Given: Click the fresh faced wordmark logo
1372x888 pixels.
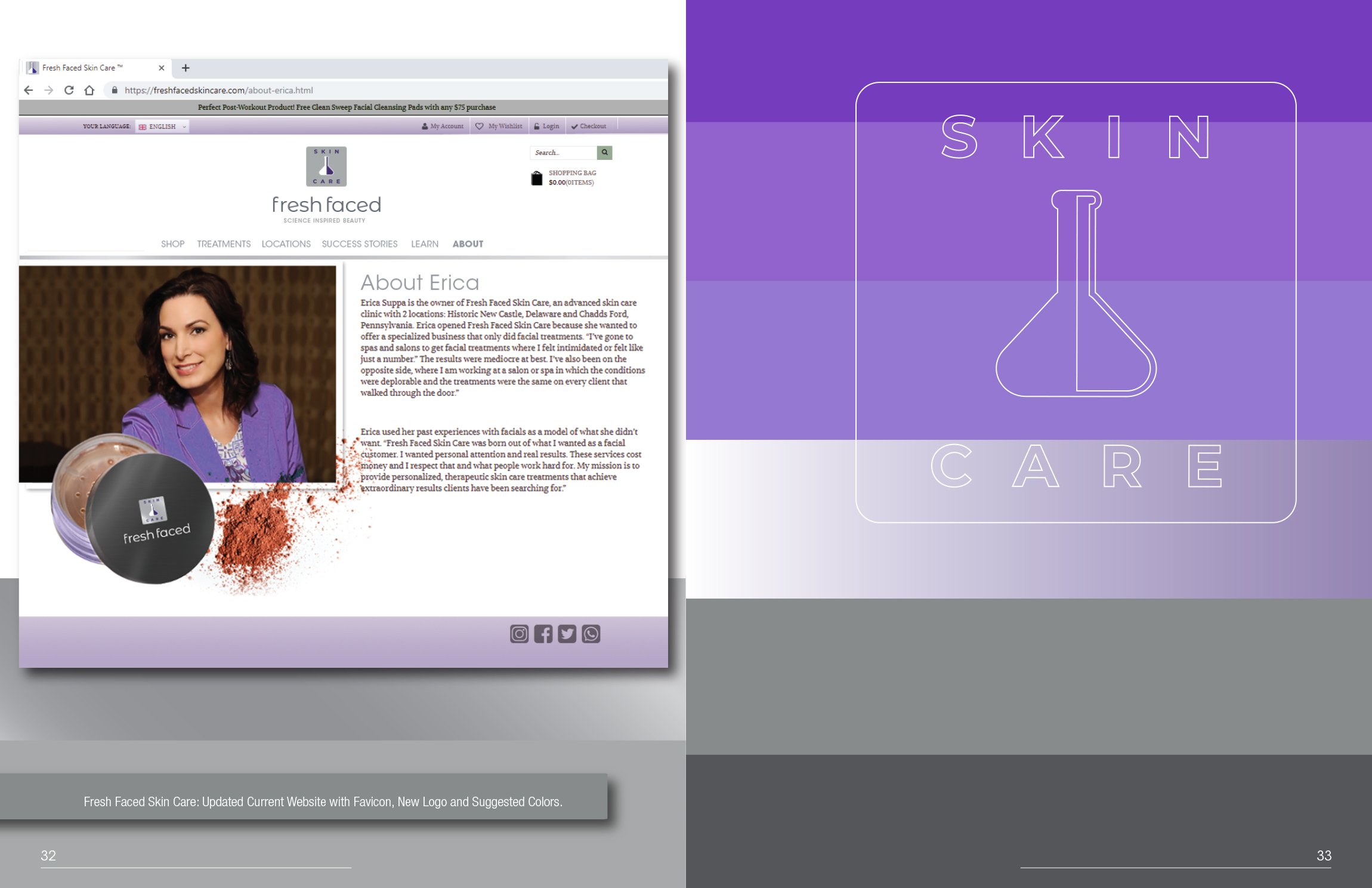Looking at the screenshot, I should click(x=326, y=205).
